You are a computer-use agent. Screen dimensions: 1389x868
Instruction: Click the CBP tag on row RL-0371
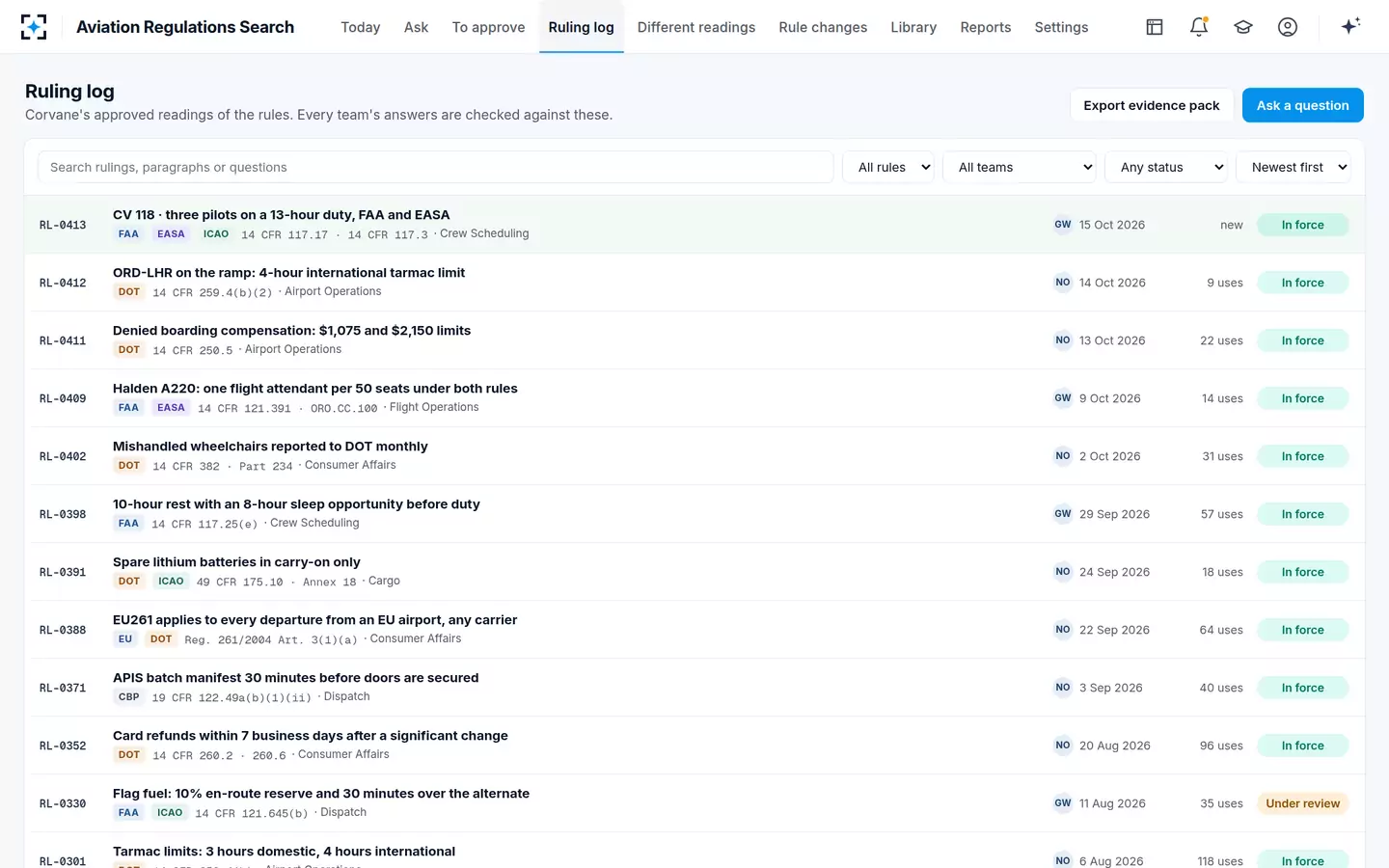tap(129, 697)
